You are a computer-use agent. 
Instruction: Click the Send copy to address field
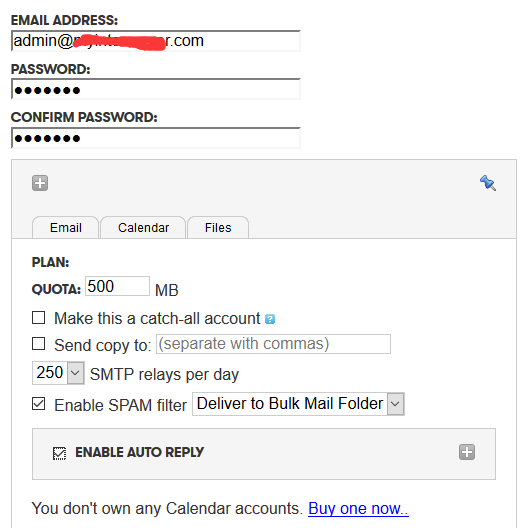coord(273,344)
